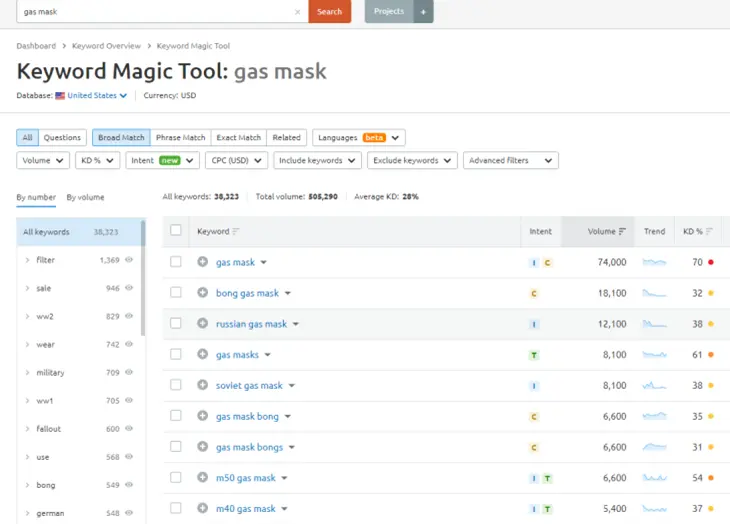Check the box for 'russian gas mask' row
Screen dimensions: 730x524
point(176,323)
